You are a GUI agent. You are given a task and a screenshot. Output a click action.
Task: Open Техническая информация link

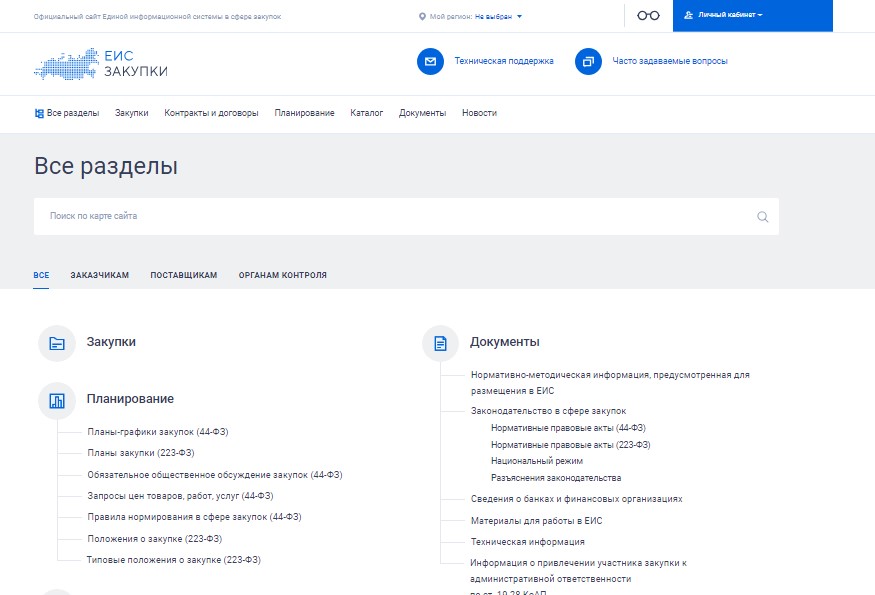click(527, 542)
